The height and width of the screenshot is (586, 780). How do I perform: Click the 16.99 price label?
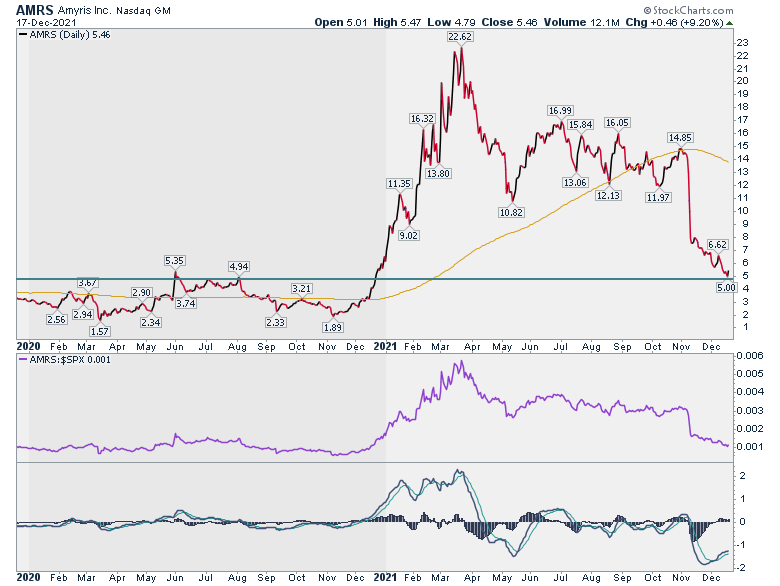(560, 110)
